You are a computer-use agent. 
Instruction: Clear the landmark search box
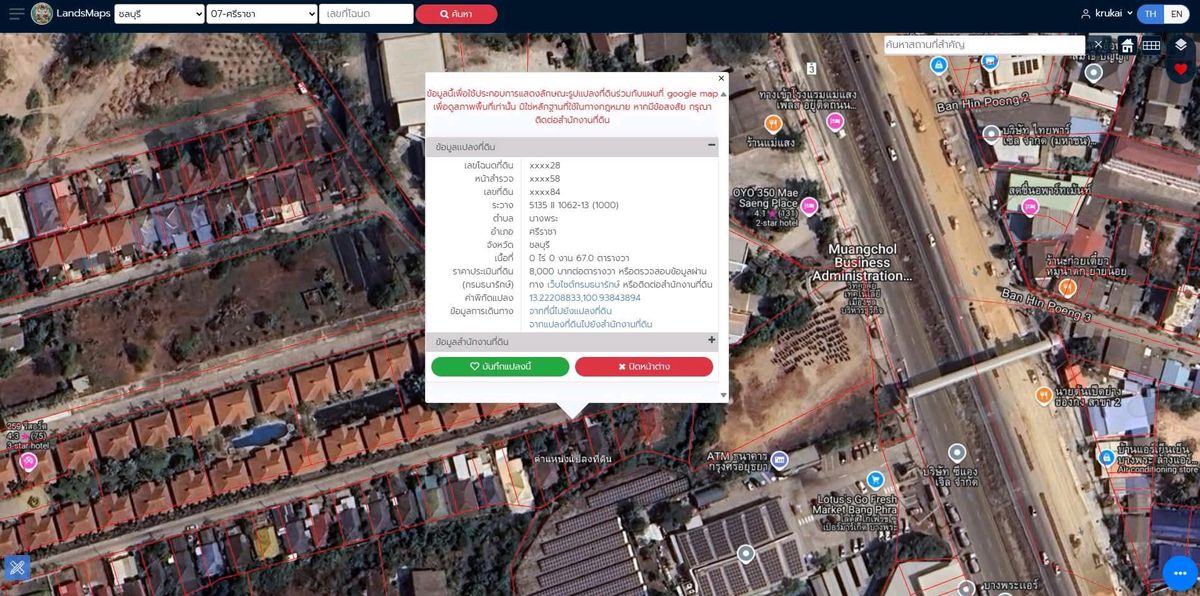(1098, 45)
